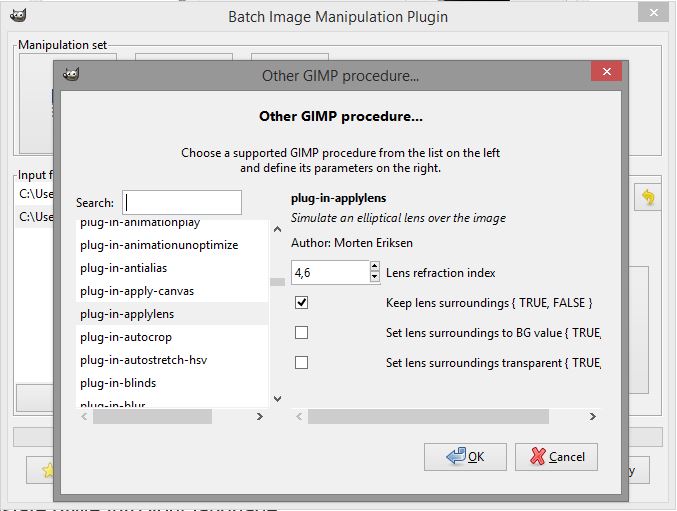The image size is (677, 511).
Task: Select plug-in-autostretch-hsv procedure
Action: pyautogui.click(x=172, y=360)
